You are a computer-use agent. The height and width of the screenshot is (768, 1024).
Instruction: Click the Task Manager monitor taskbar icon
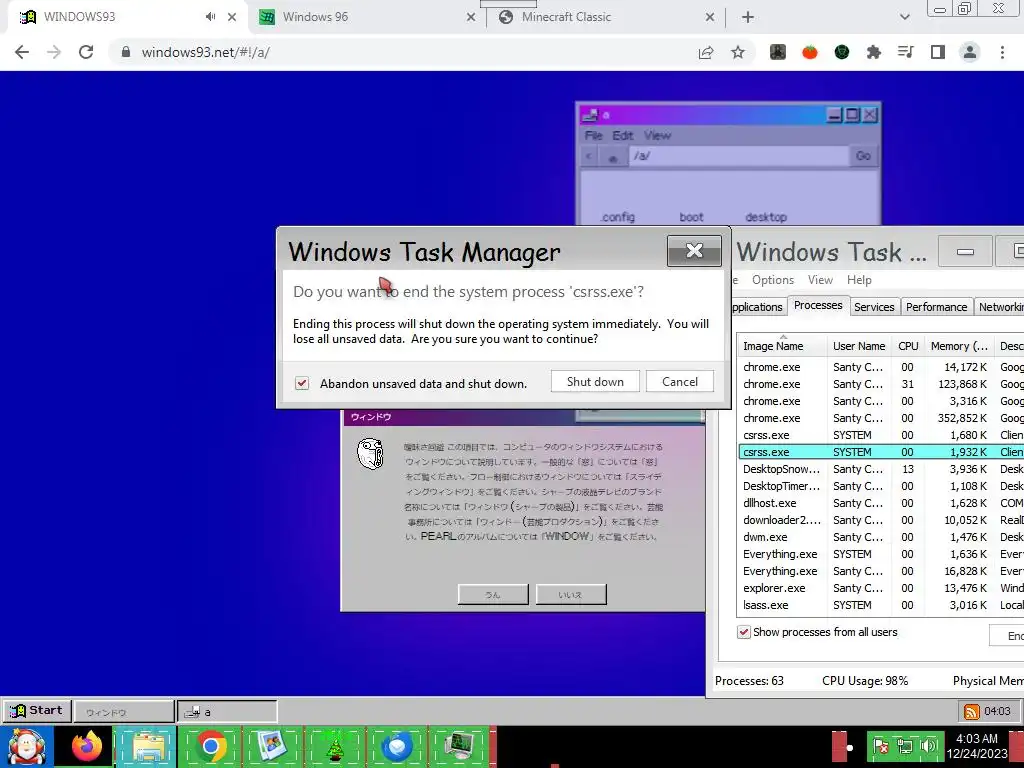(459, 747)
